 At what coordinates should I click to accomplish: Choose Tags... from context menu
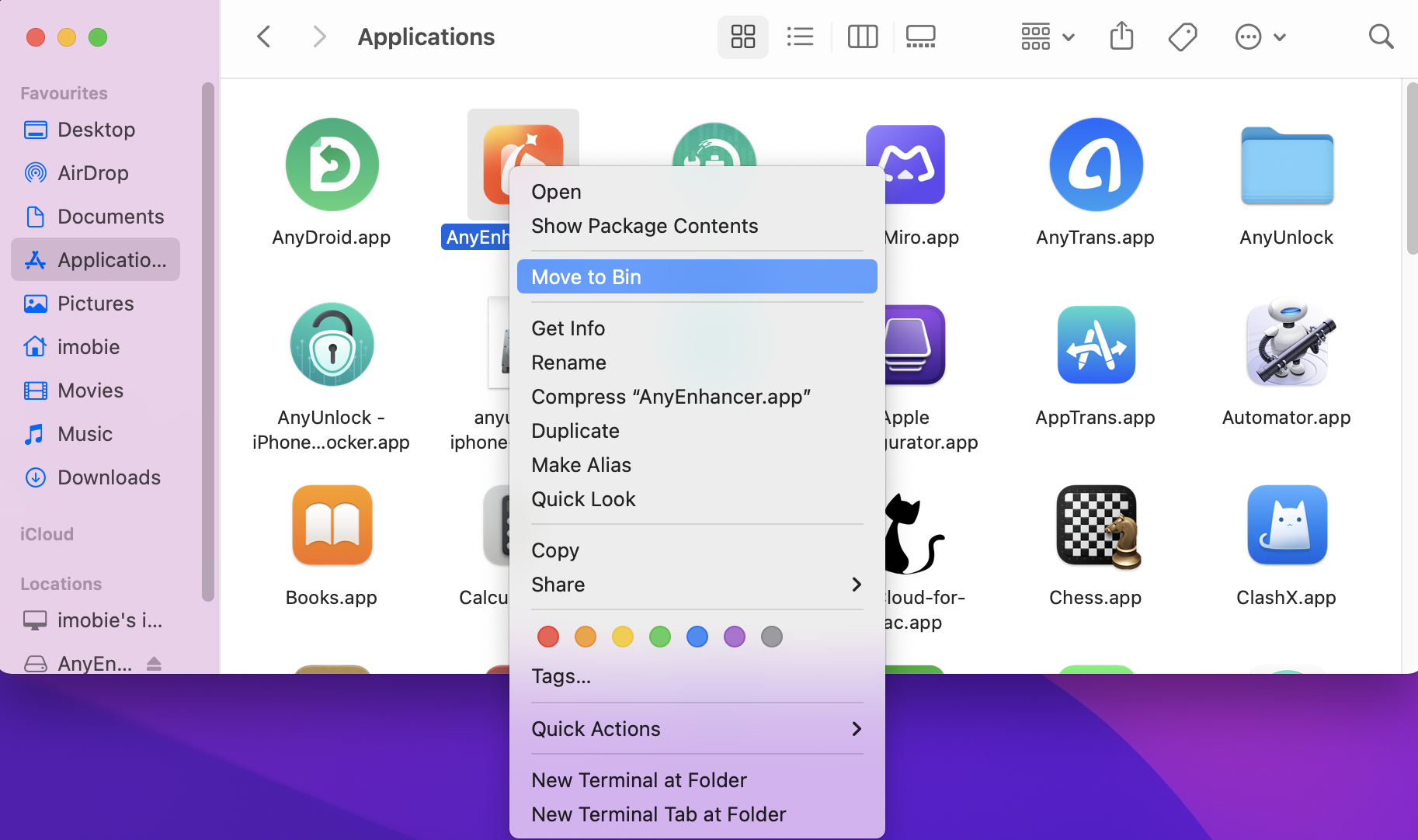coord(697,676)
